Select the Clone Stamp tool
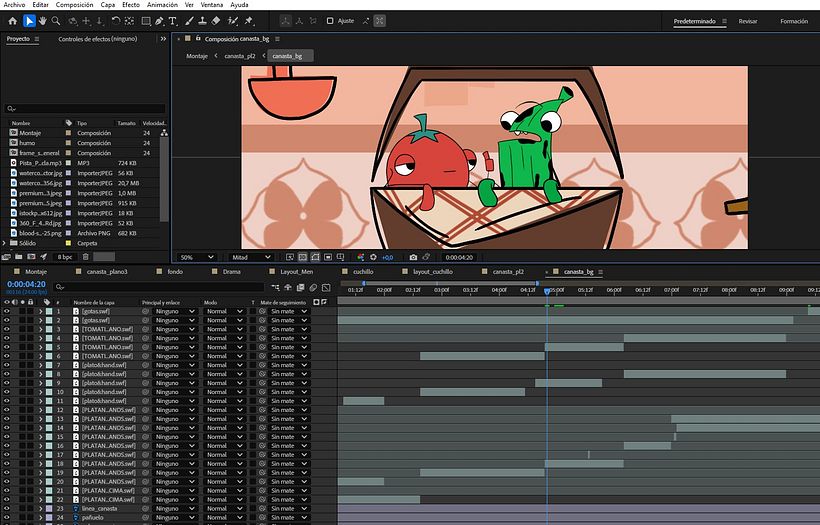This screenshot has width=820, height=525. coord(202,21)
